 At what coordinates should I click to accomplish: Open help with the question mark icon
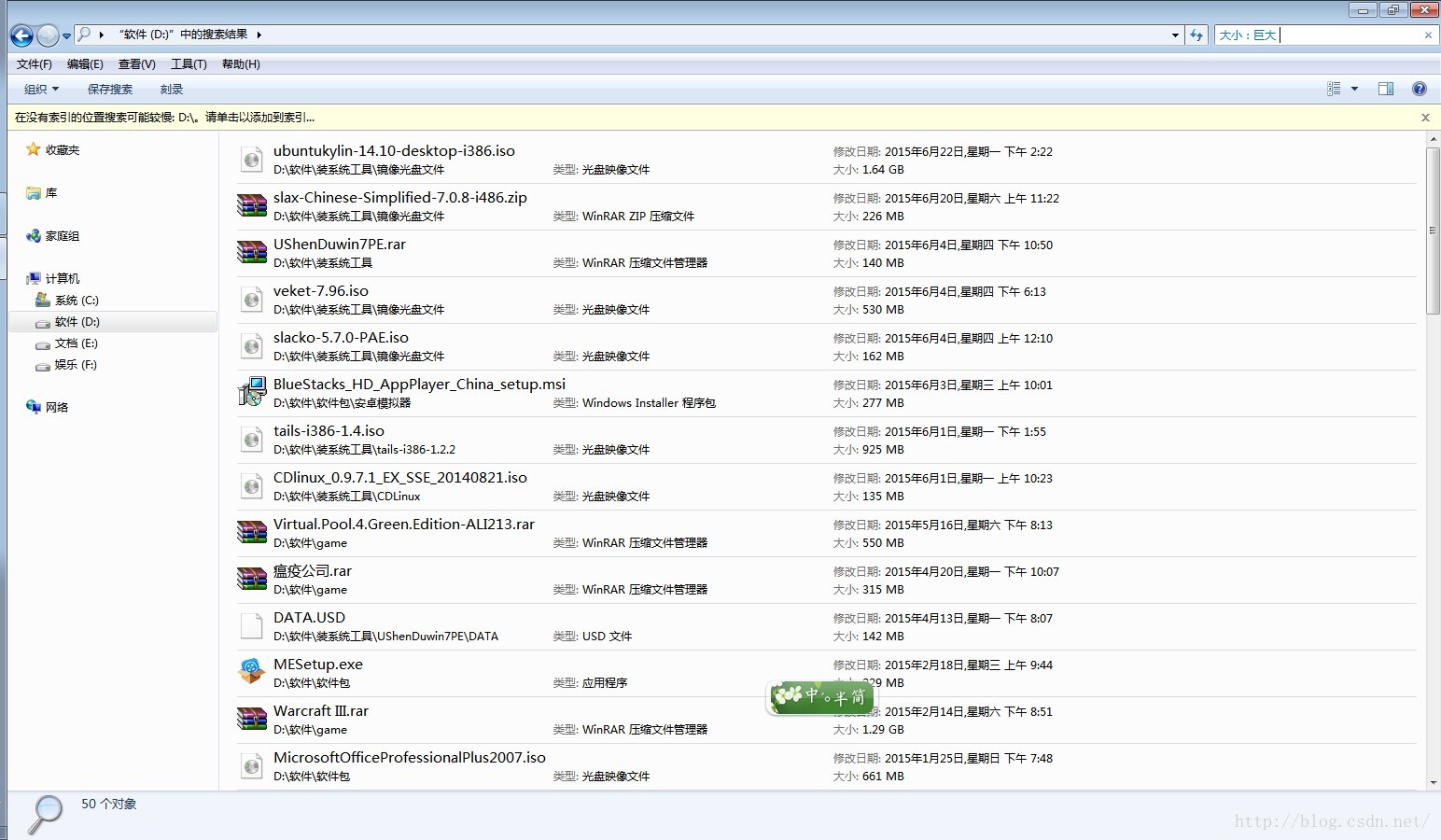click(1420, 89)
